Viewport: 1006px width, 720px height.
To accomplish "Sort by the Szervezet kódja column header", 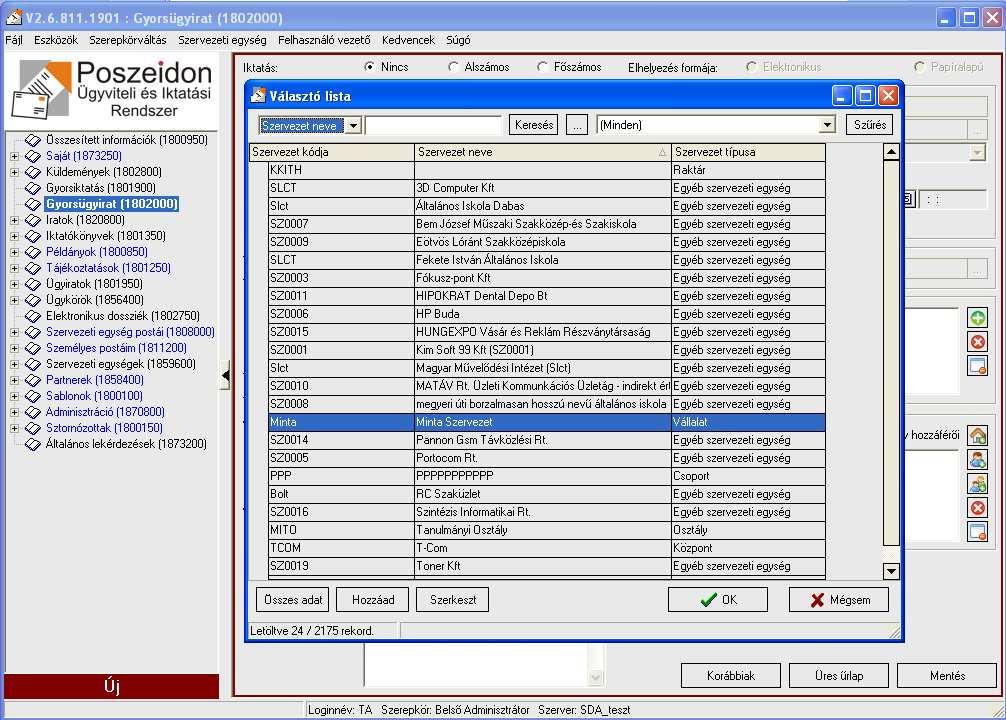I will coord(332,152).
